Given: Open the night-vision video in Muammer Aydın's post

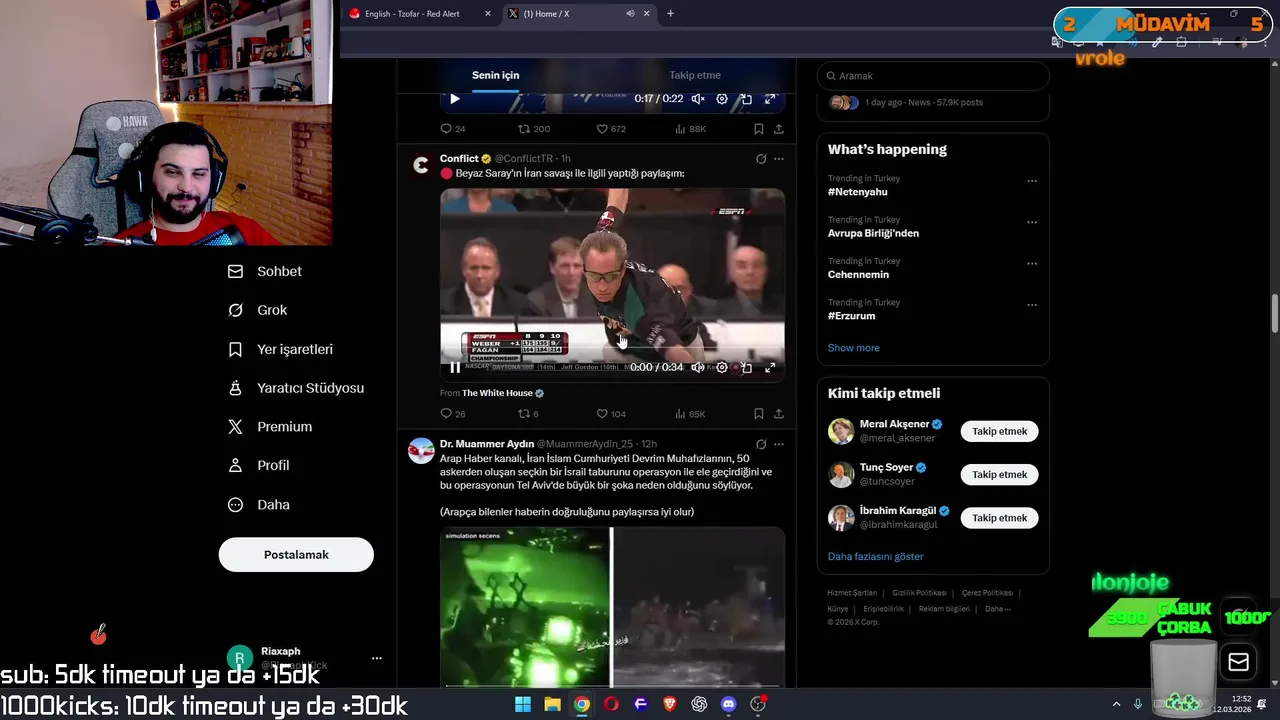Looking at the screenshot, I should tap(612, 606).
